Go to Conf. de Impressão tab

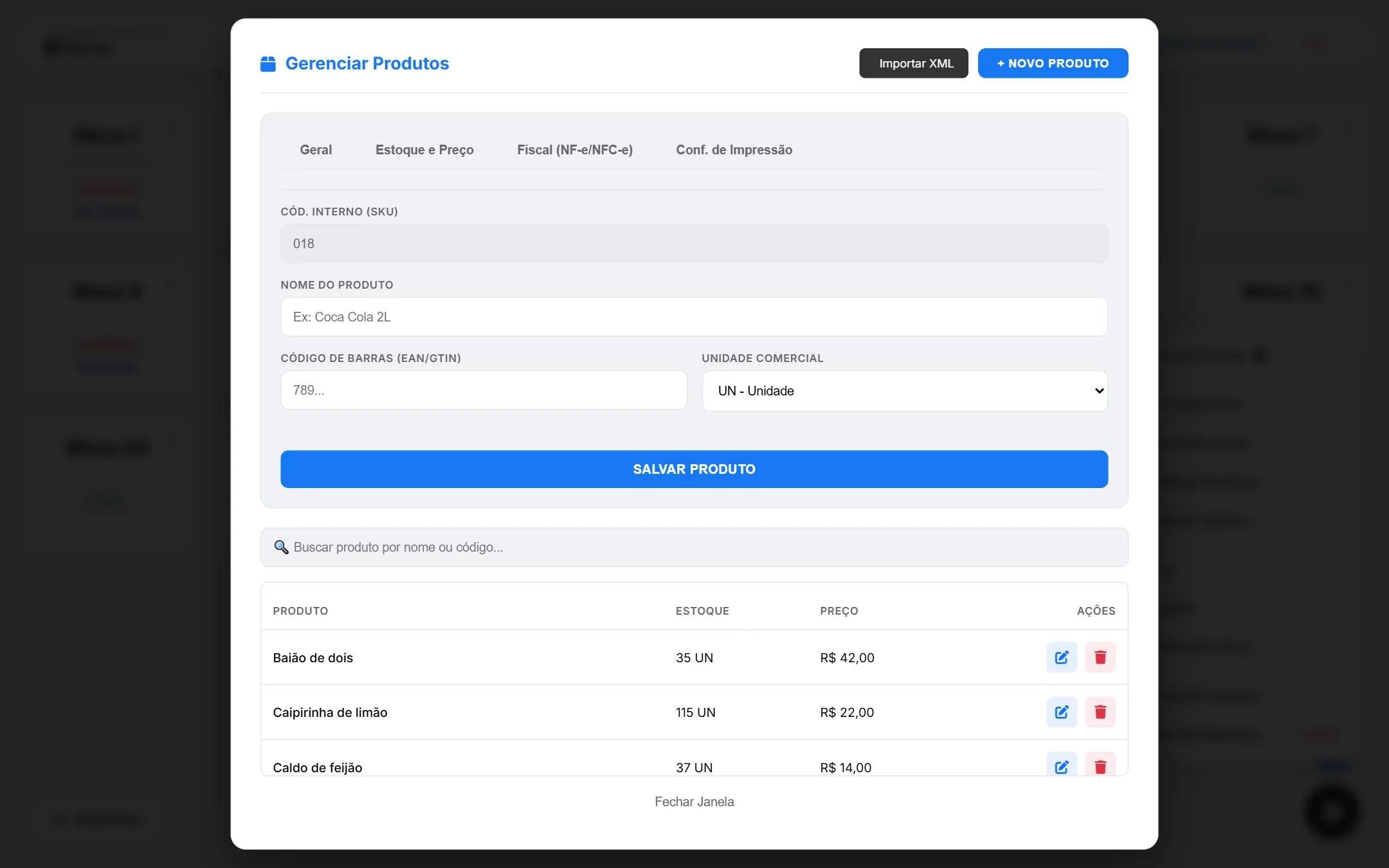(734, 150)
